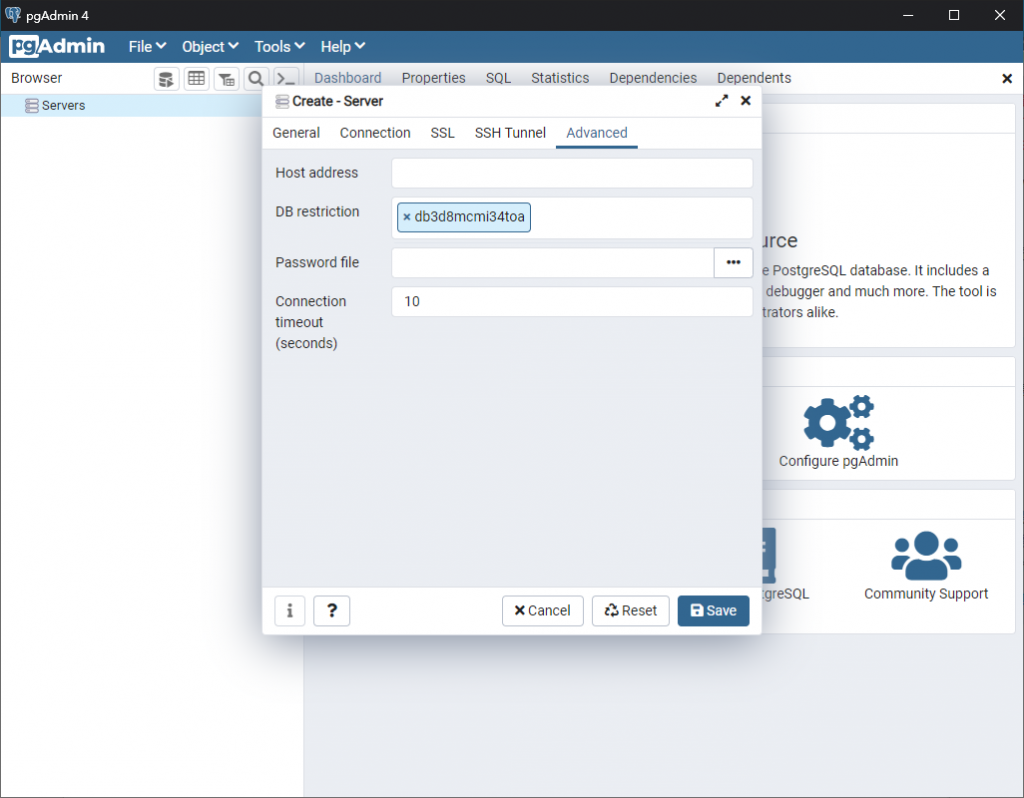Open the Tools menu
Image resolution: width=1024 pixels, height=798 pixels.
coord(280,47)
